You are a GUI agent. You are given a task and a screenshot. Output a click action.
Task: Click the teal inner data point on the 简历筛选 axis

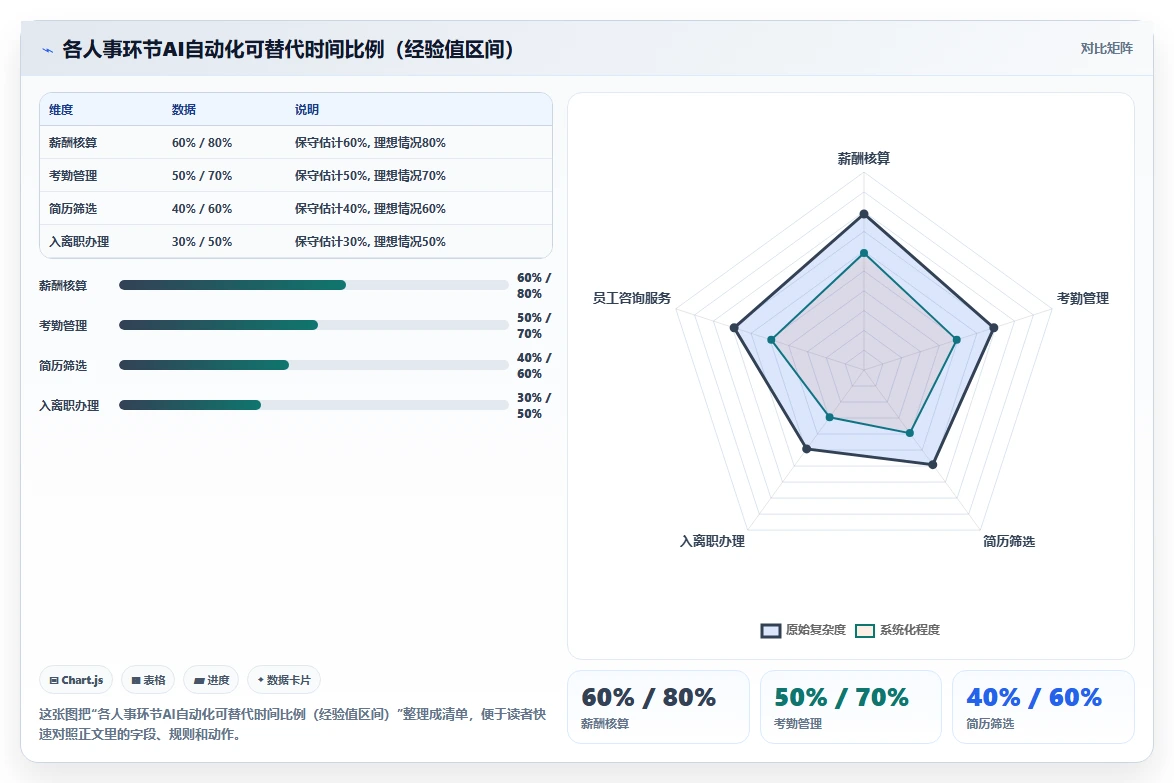[910, 433]
